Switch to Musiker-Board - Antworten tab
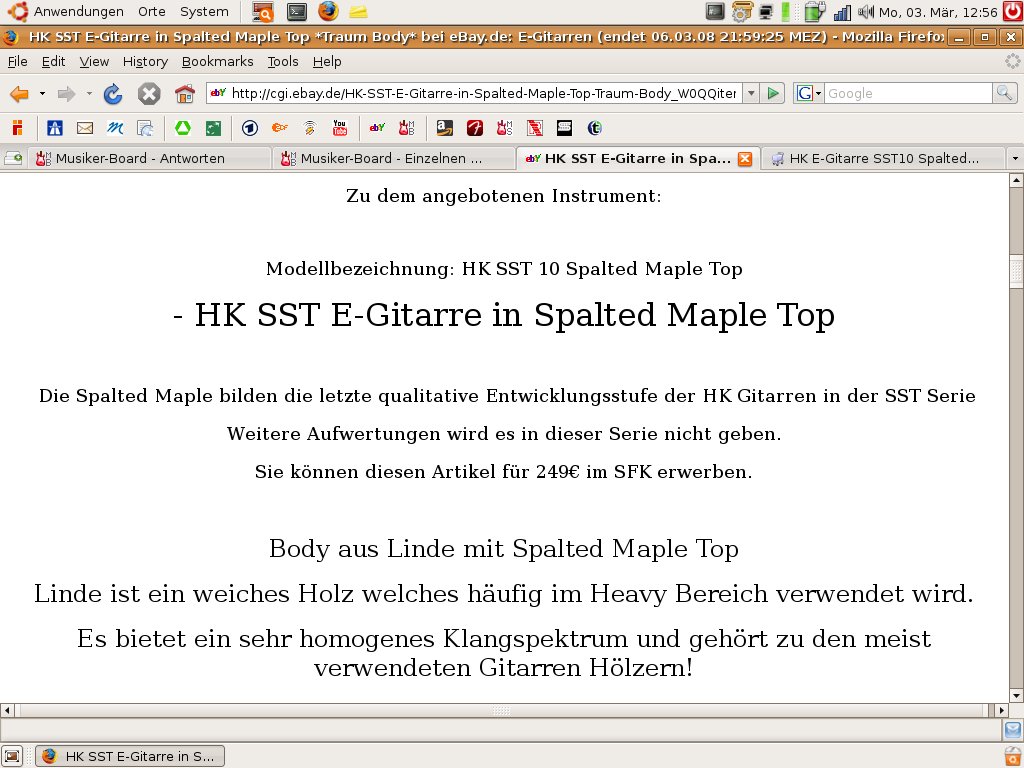Screen dimensions: 1024x768 (149, 159)
